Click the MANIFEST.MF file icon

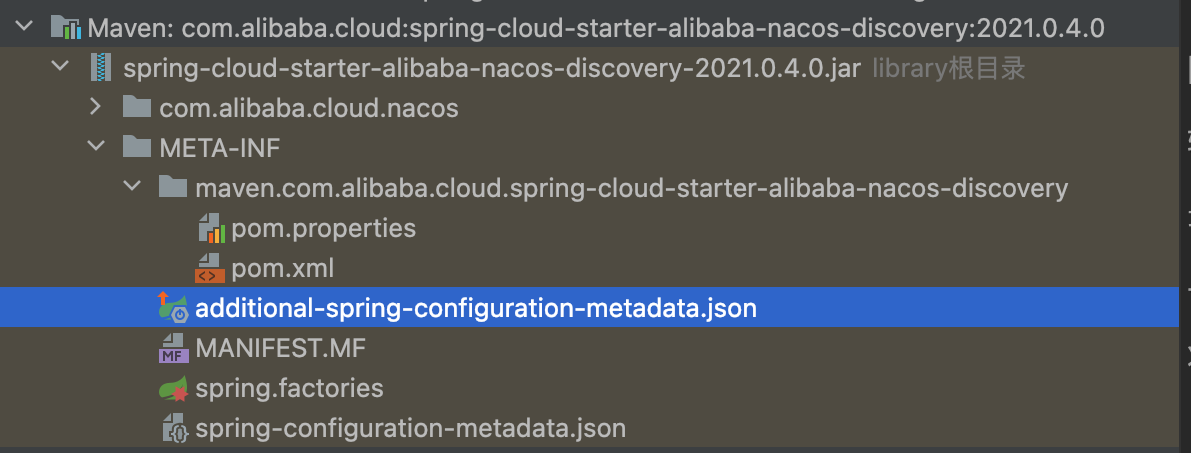(x=174, y=349)
